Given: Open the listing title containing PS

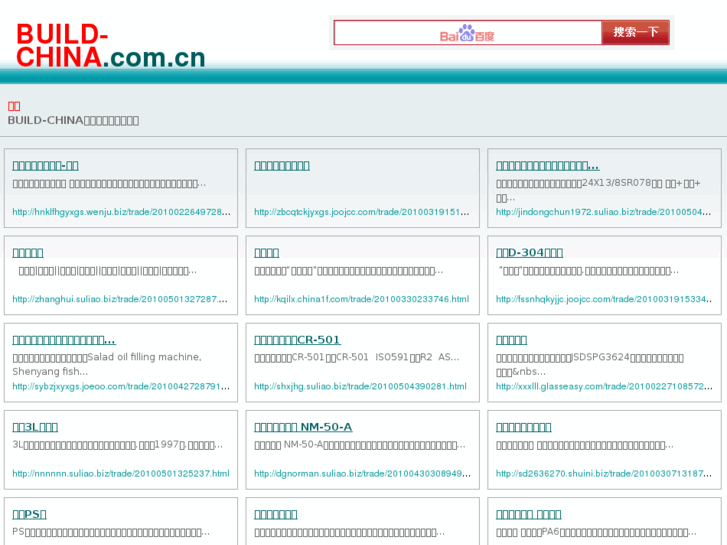Looking at the screenshot, I should point(29,514).
